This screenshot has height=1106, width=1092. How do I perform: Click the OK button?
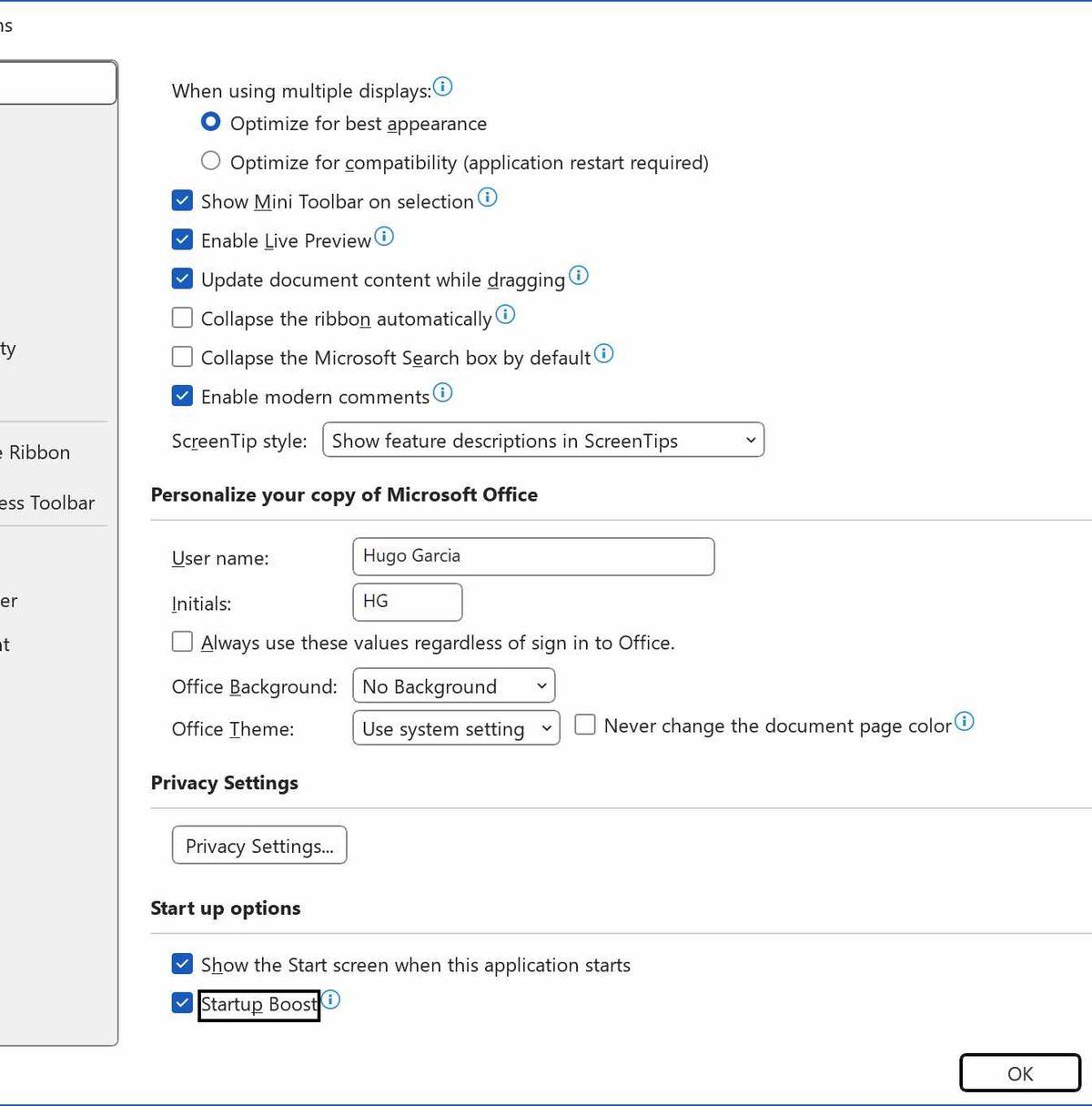1019,1073
